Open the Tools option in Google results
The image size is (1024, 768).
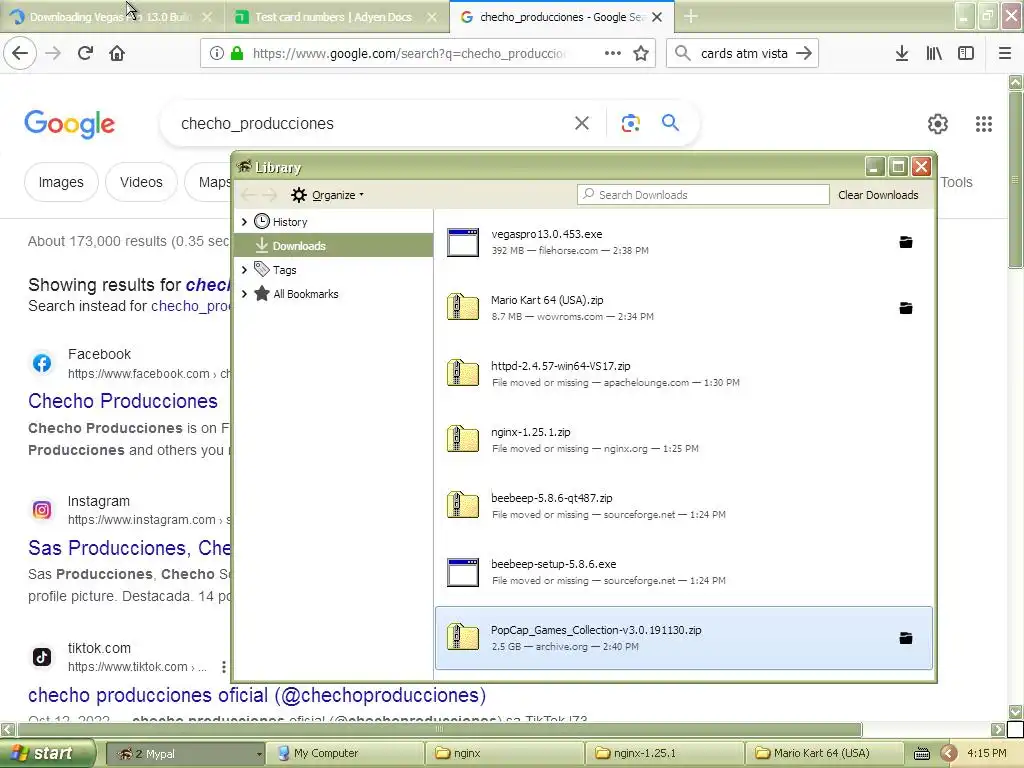pyautogui.click(x=956, y=182)
